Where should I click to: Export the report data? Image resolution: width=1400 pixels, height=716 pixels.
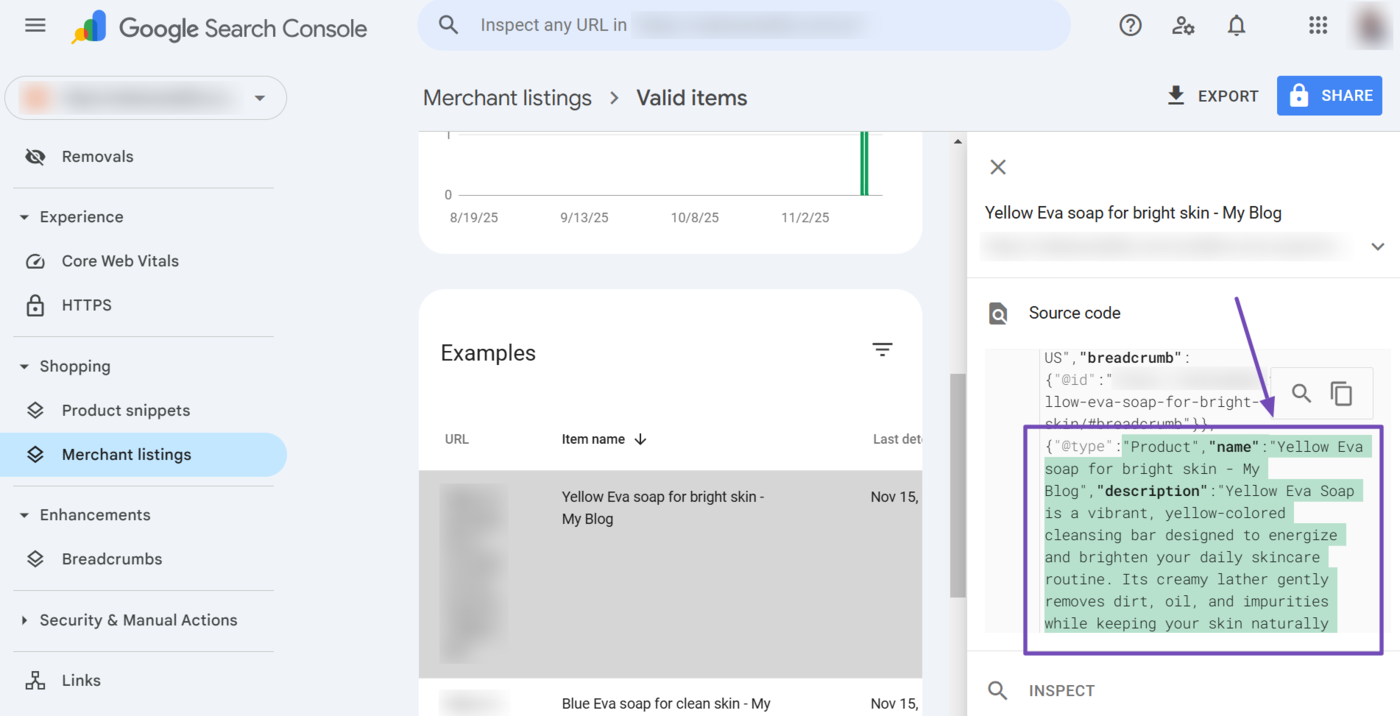pos(1212,96)
